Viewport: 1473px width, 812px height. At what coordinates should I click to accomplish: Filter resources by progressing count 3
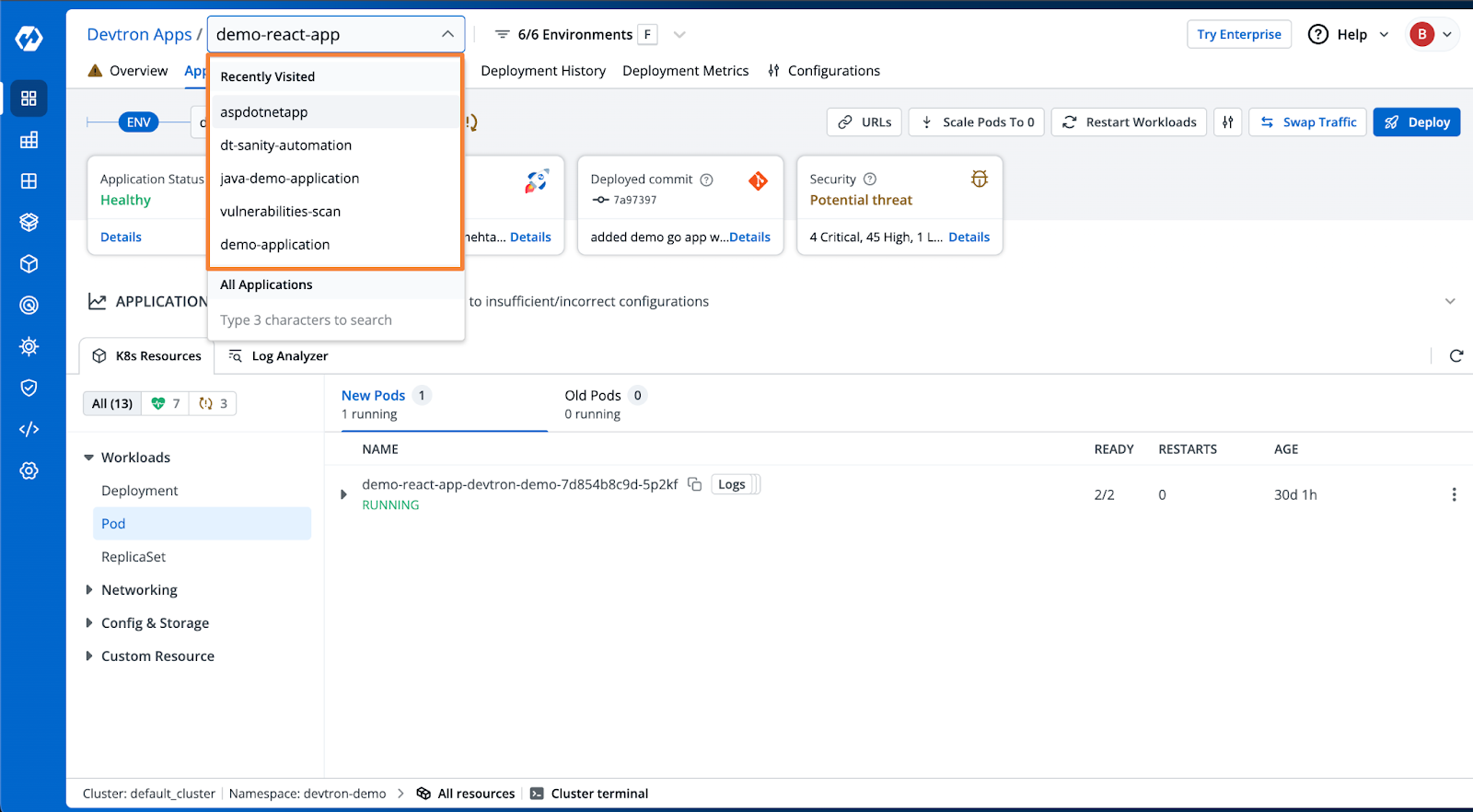point(213,403)
